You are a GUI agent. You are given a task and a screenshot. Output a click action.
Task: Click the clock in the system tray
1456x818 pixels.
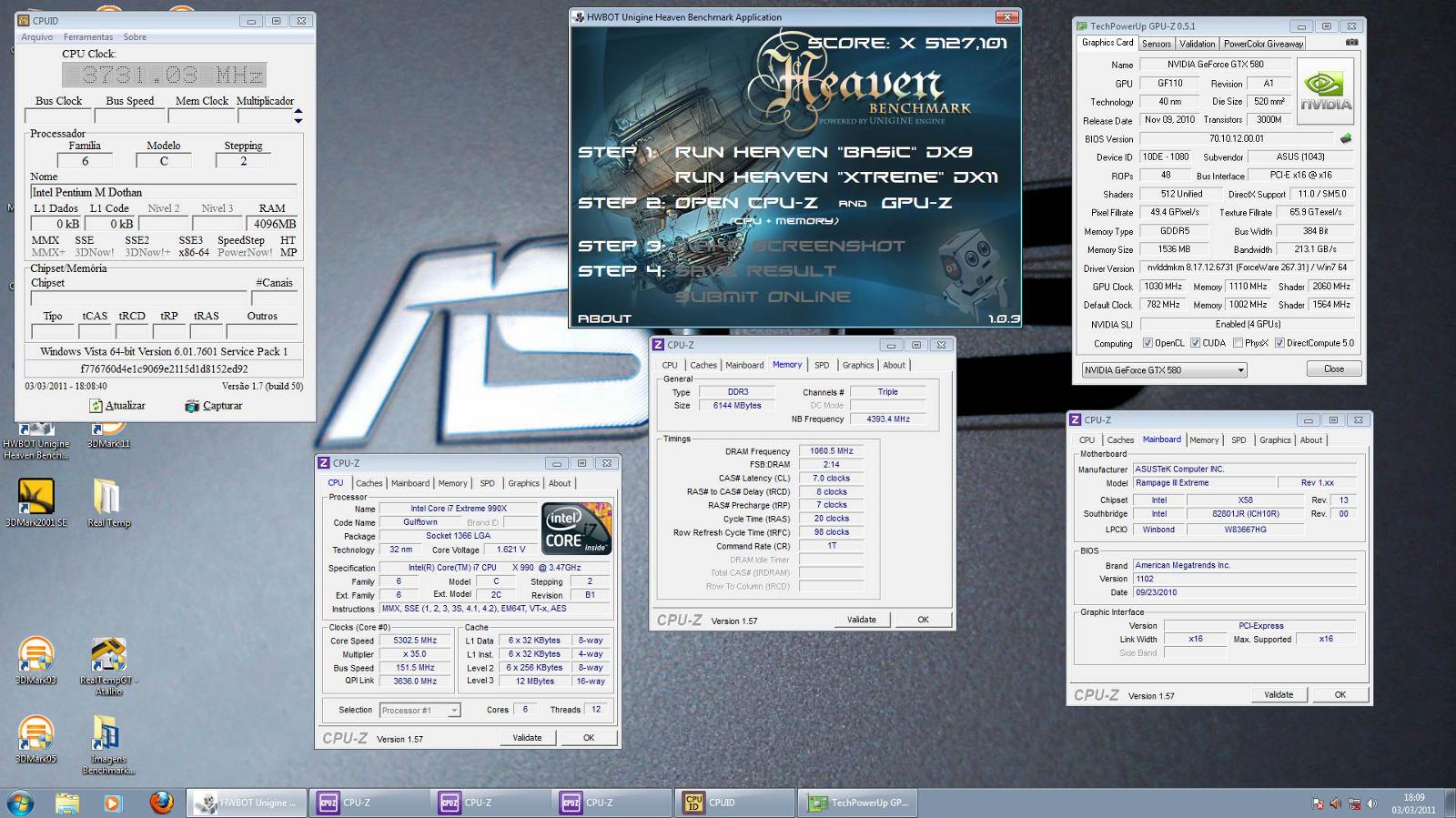coord(1414,803)
